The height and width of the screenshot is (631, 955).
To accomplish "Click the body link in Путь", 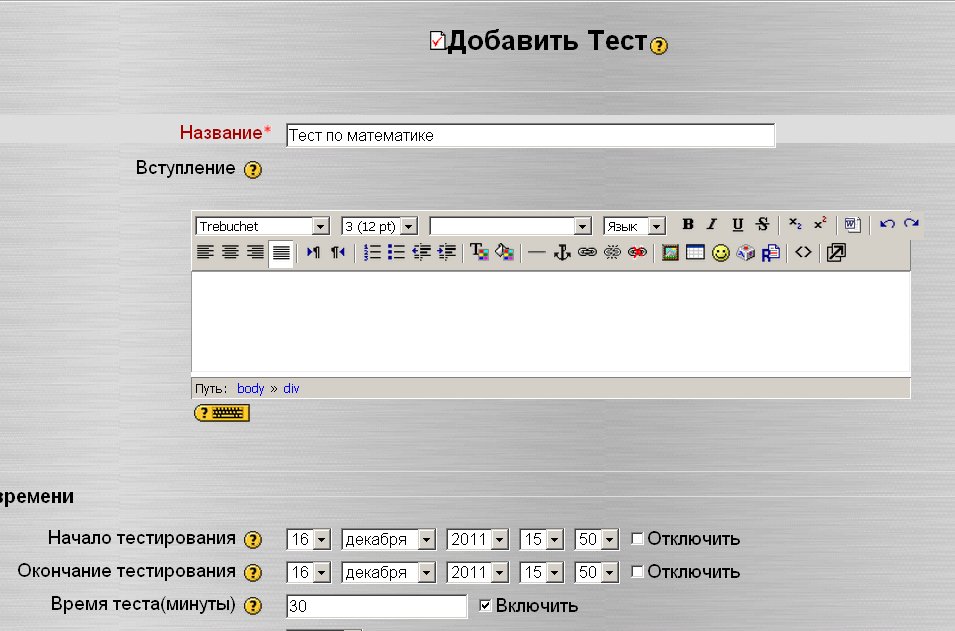I will click(x=250, y=388).
